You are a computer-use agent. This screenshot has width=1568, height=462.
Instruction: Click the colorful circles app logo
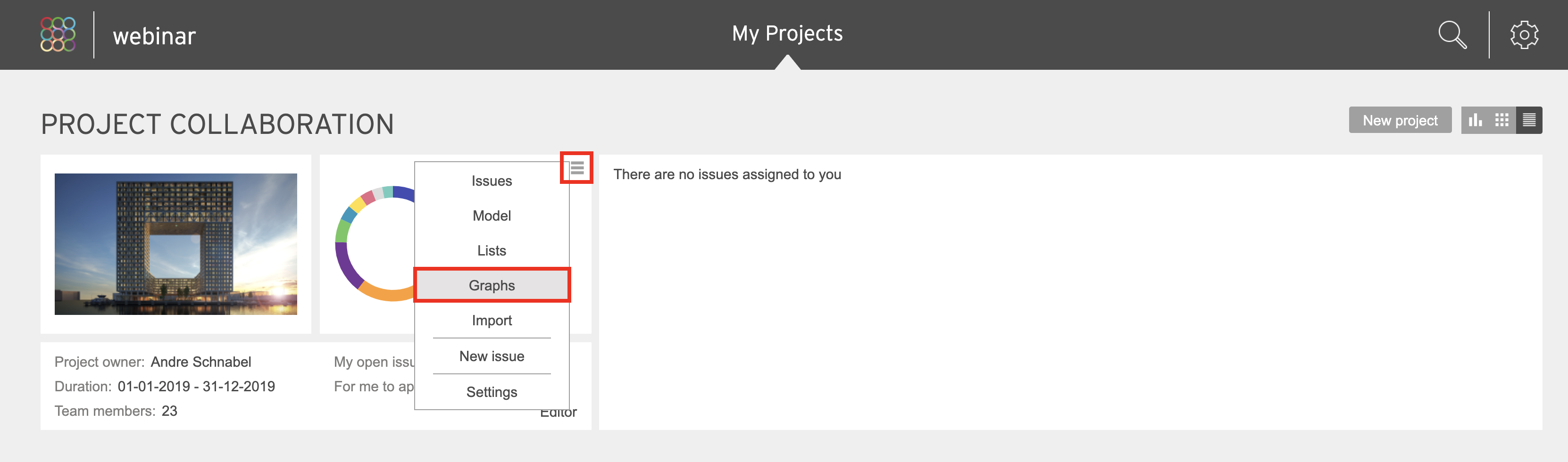58,34
